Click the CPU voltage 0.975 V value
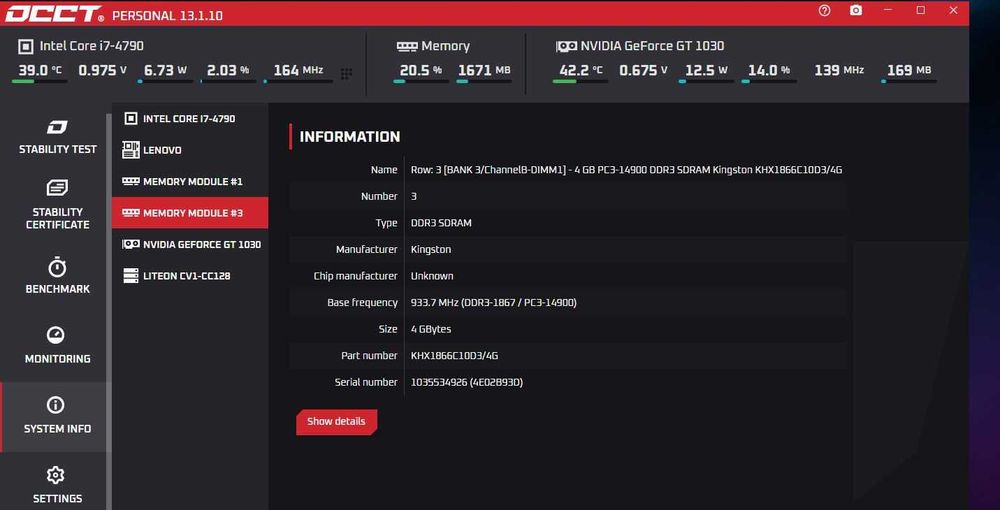Viewport: 1000px width, 510px height. click(102, 70)
